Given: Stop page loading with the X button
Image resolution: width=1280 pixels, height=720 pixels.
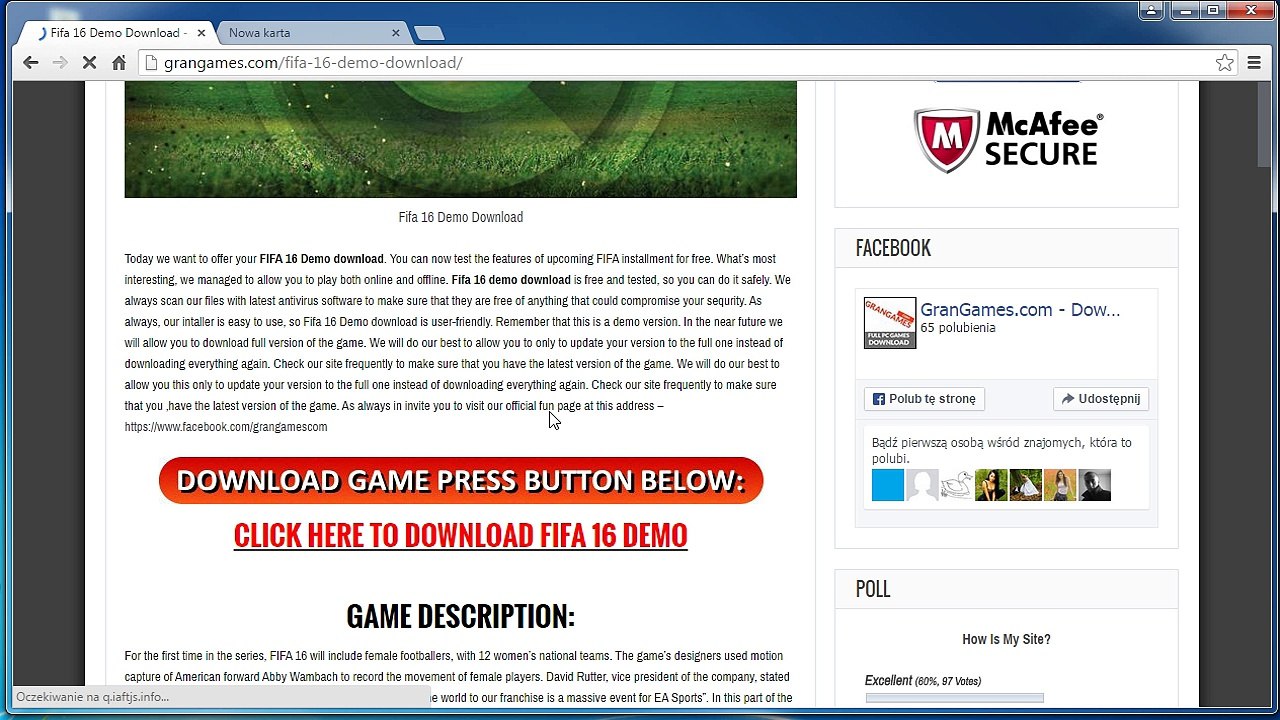Looking at the screenshot, I should tap(89, 63).
